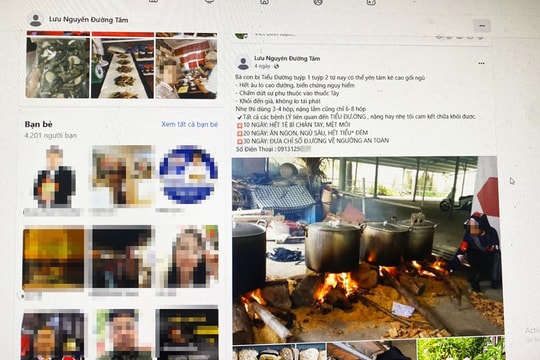
Task: Open Lưu Nguyên Đường Tâm post author link
Action: tap(287, 58)
